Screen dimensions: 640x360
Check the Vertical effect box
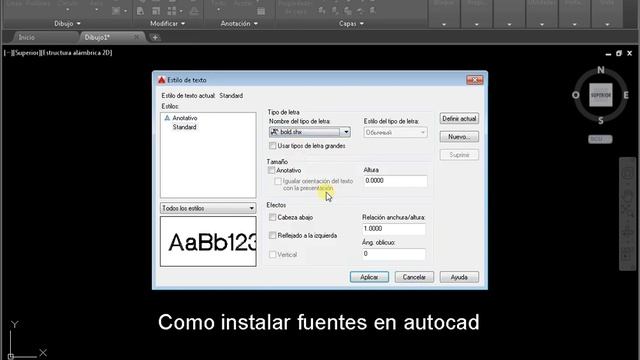coord(273,254)
